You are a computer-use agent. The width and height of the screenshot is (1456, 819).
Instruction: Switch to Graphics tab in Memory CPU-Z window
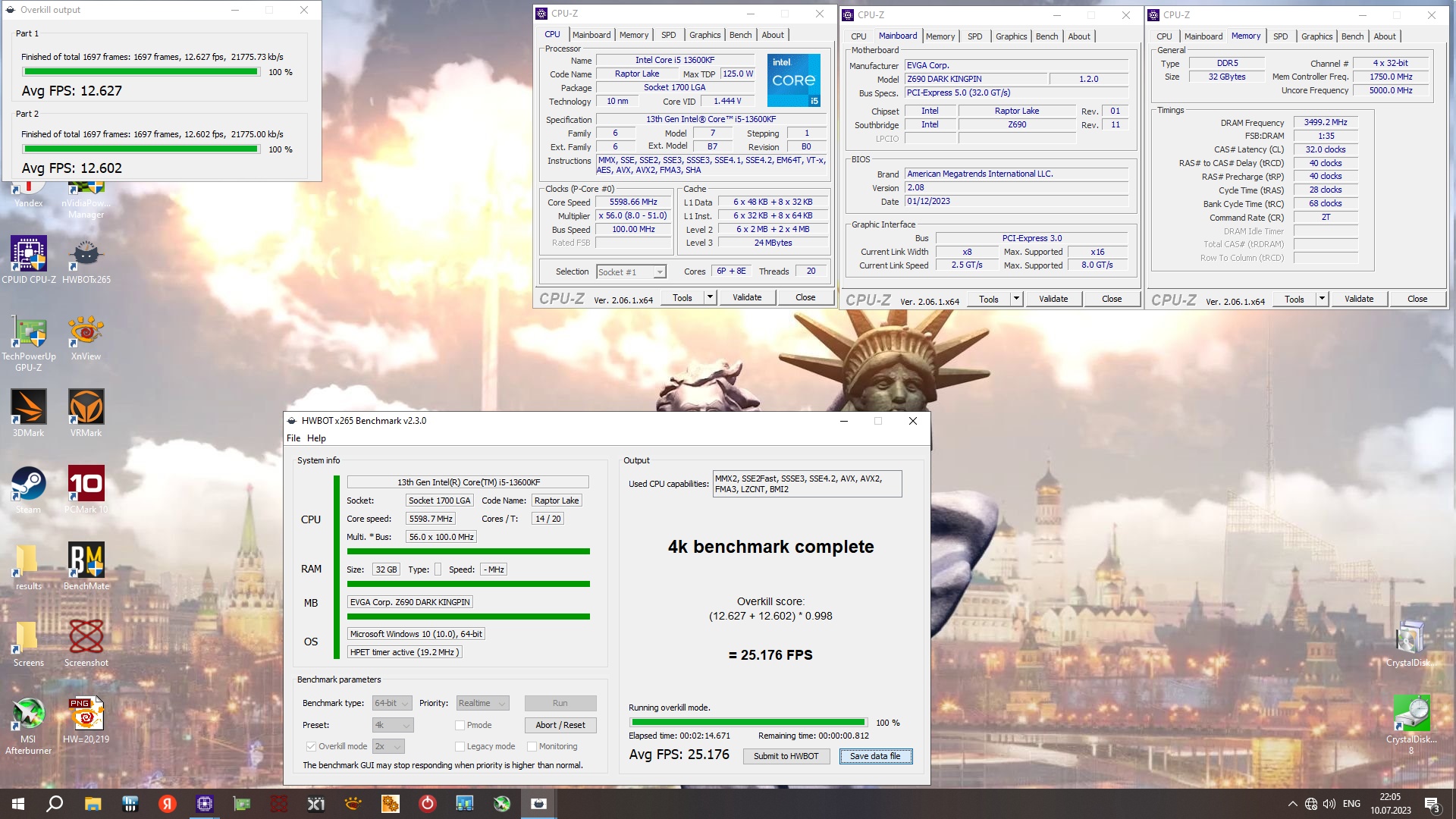click(1317, 36)
